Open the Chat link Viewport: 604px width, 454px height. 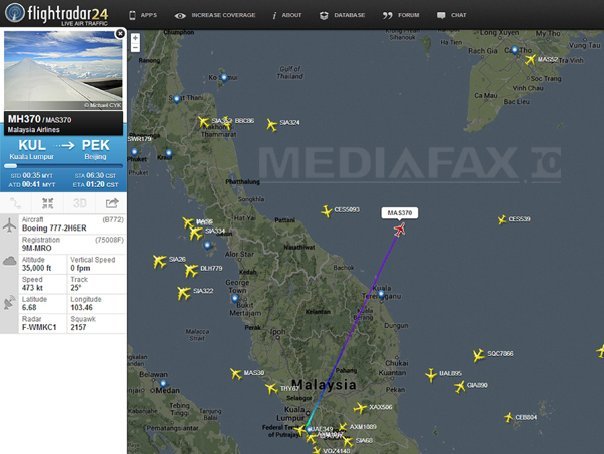click(x=452, y=15)
